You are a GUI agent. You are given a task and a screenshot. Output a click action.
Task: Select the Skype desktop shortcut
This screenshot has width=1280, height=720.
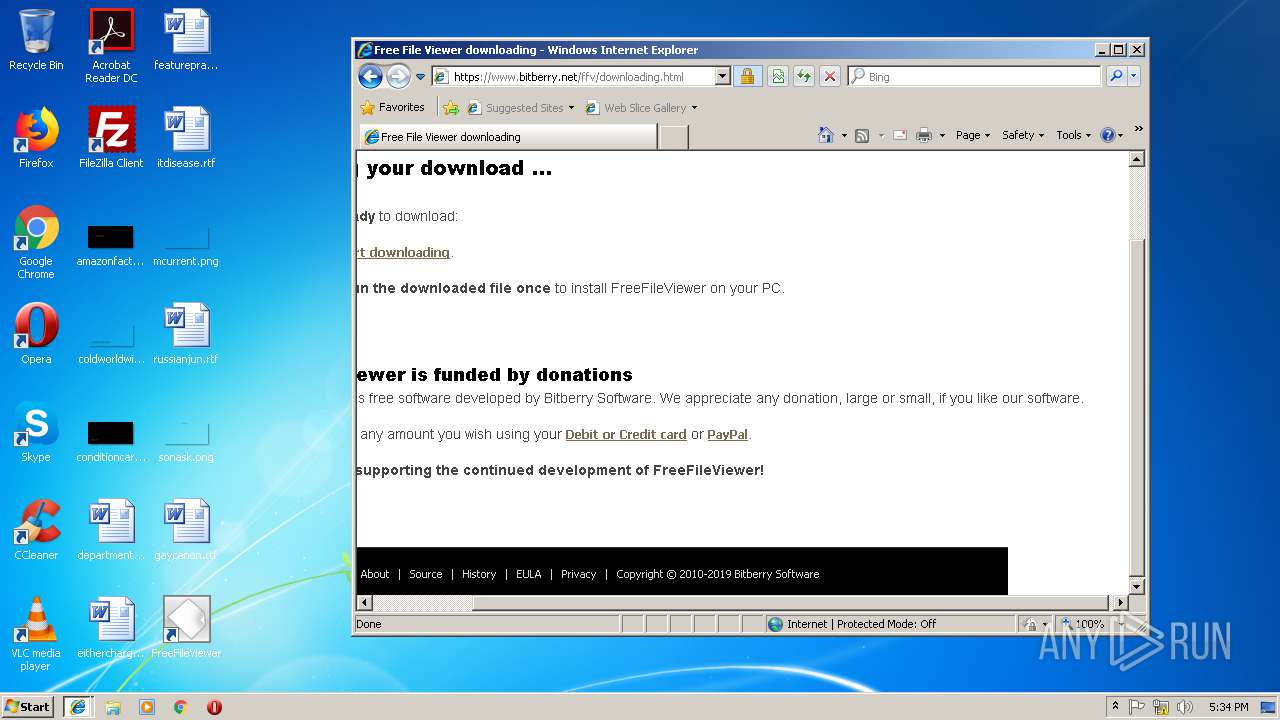tap(36, 432)
